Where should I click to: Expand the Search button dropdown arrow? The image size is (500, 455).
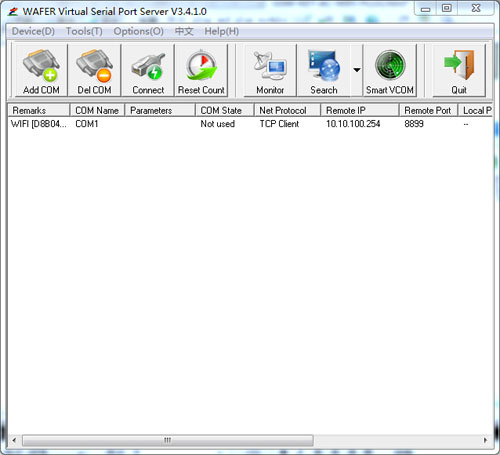357,70
